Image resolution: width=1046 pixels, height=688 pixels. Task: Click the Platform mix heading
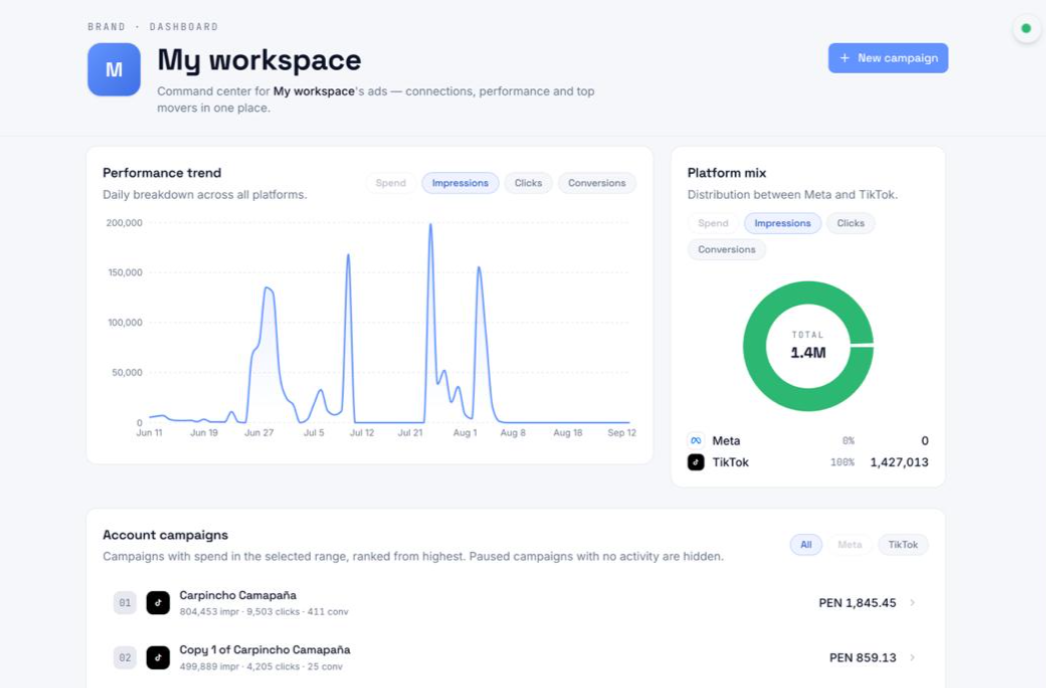(726, 173)
